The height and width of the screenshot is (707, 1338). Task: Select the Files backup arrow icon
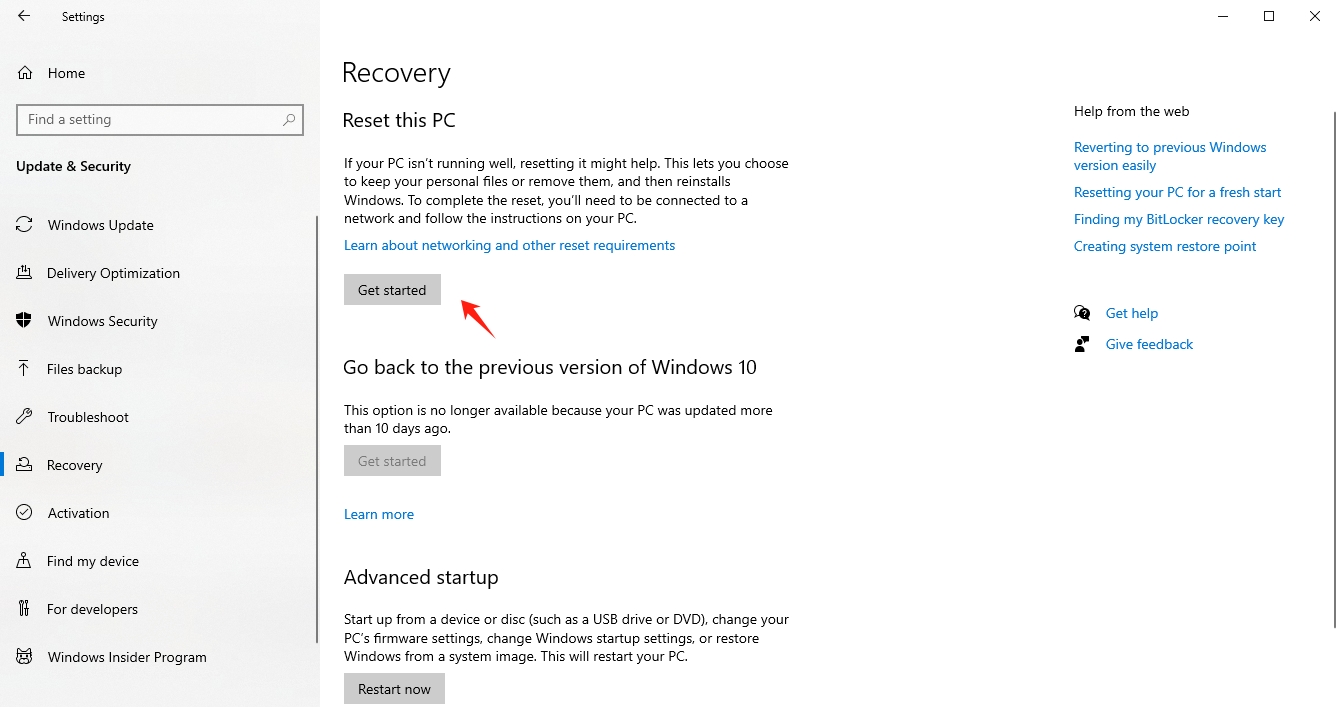25,369
